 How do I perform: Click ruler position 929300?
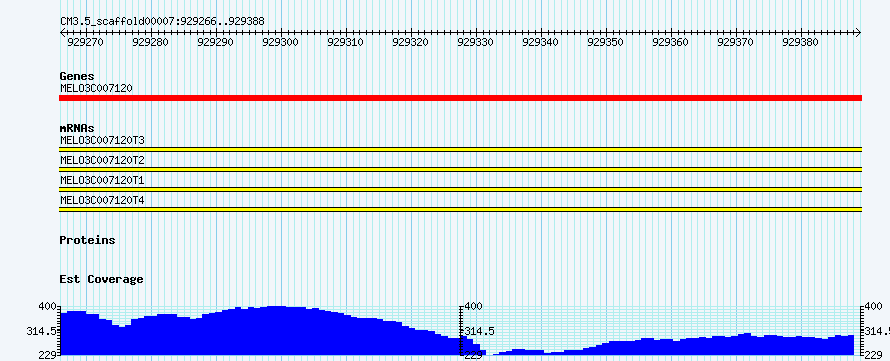pyautogui.click(x=281, y=42)
